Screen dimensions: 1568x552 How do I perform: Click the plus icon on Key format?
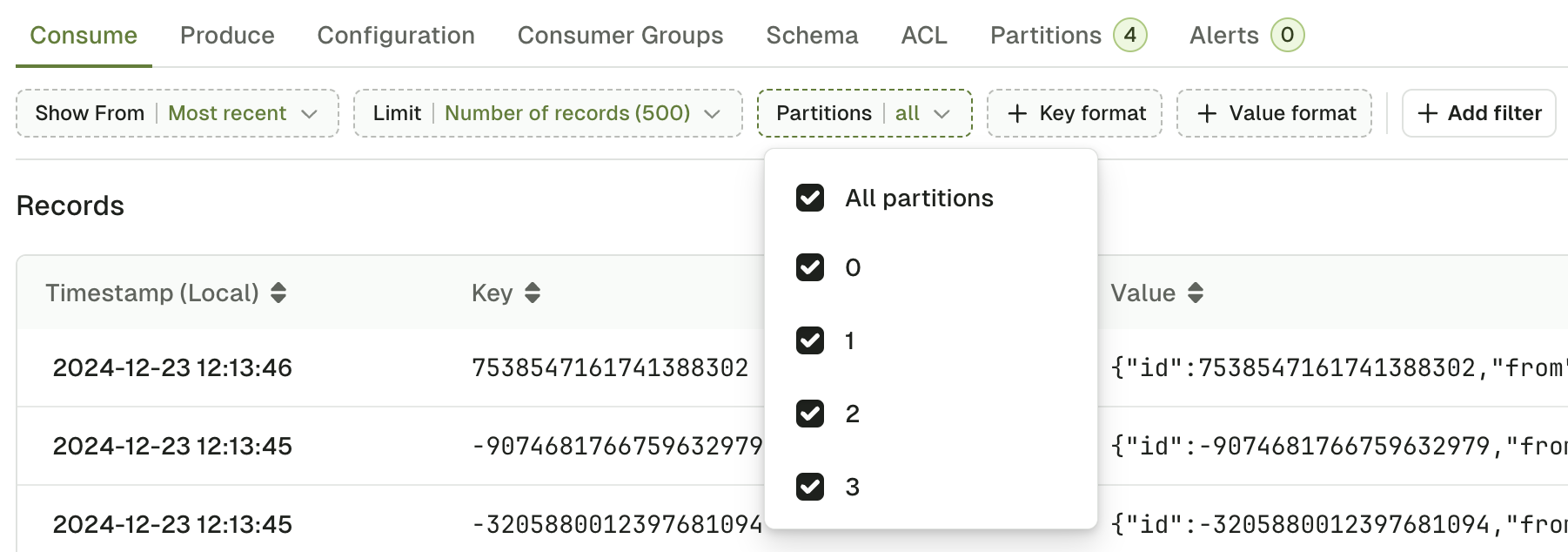[1017, 113]
